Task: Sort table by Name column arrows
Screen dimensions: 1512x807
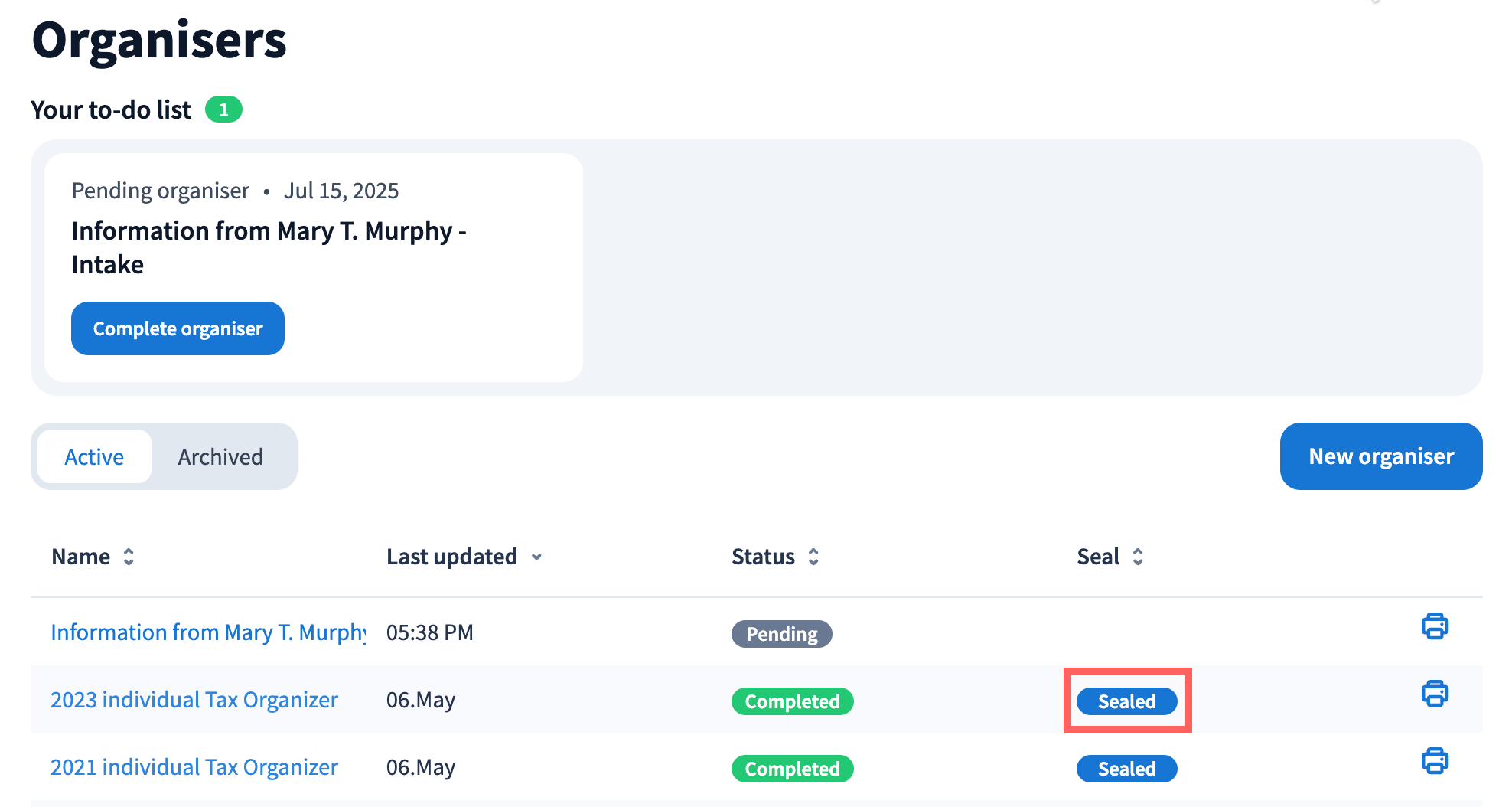Action: pos(129,557)
